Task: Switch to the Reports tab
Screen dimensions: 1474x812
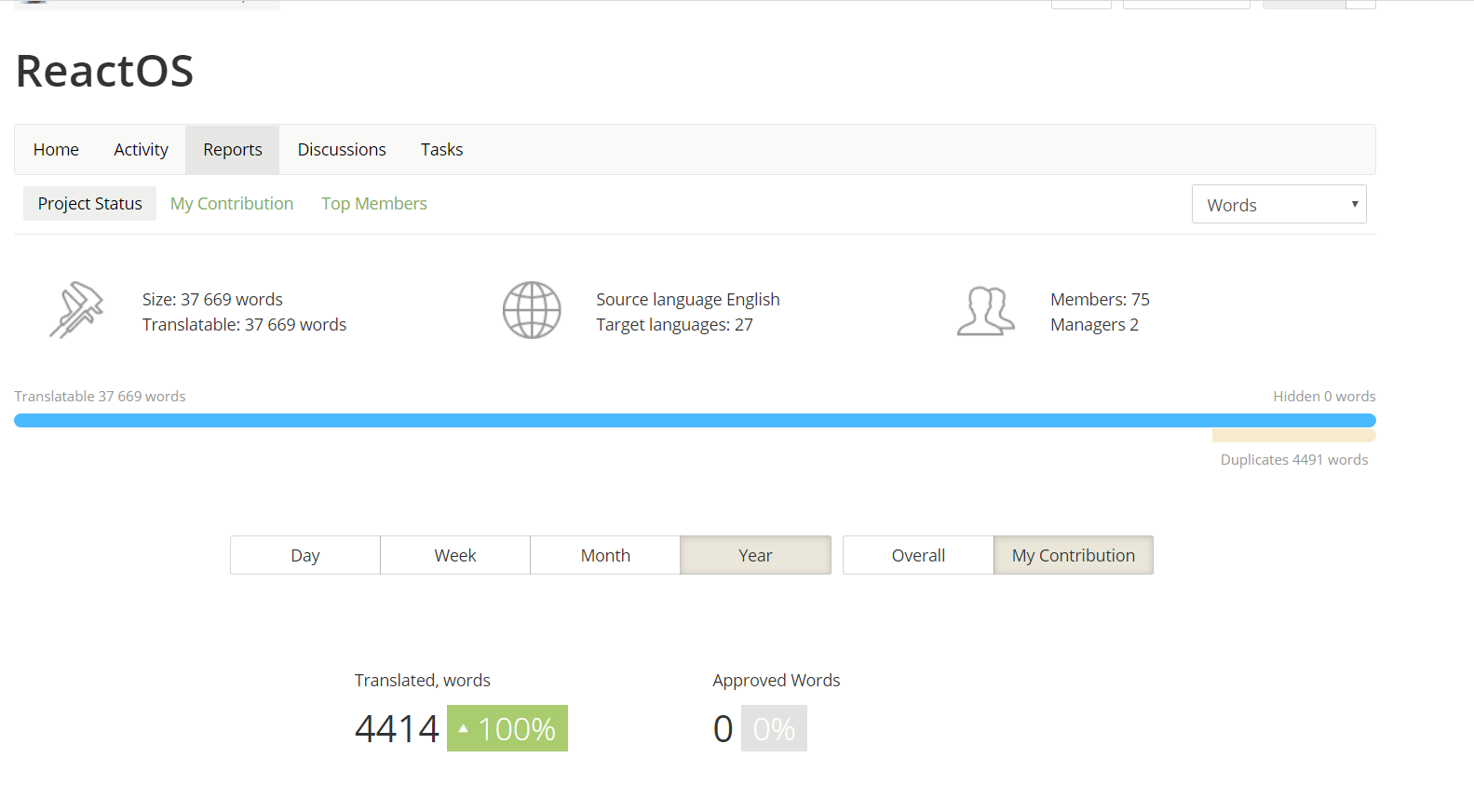Action: [233, 150]
